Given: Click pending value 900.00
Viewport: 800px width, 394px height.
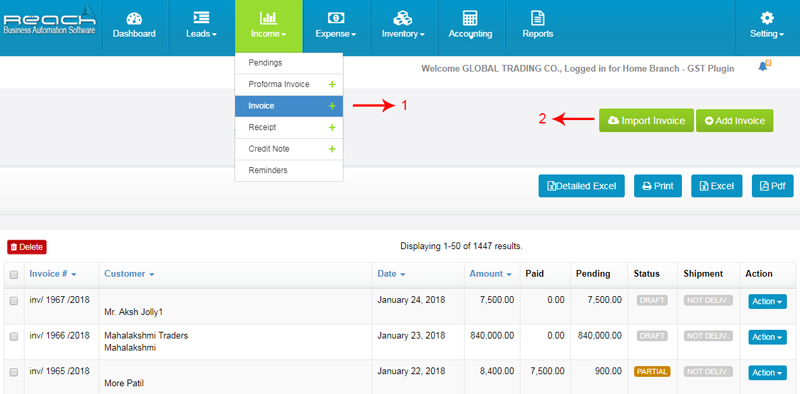Looking at the screenshot, I should point(608,372).
